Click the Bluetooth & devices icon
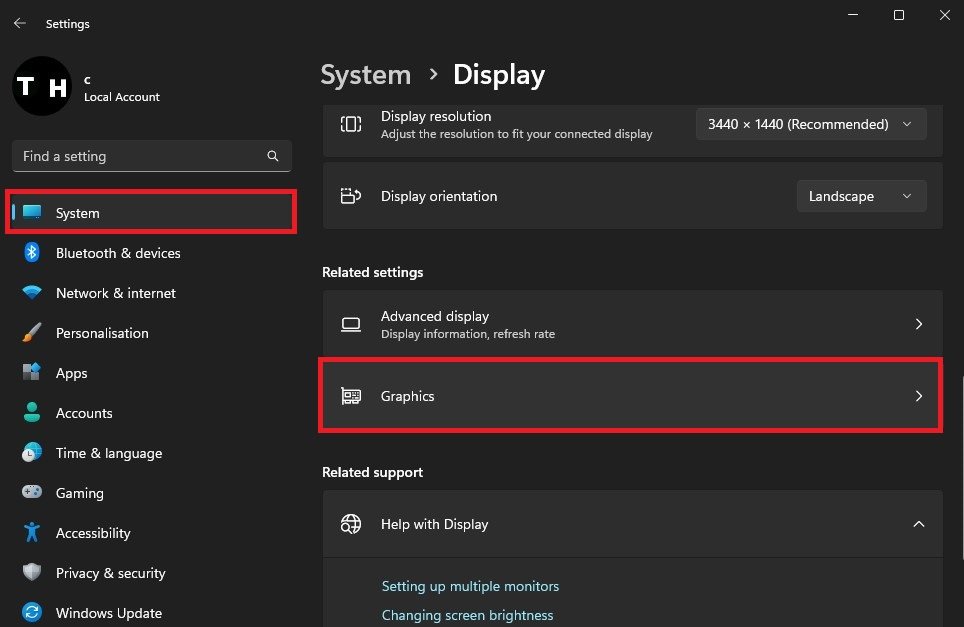 [x=32, y=253]
